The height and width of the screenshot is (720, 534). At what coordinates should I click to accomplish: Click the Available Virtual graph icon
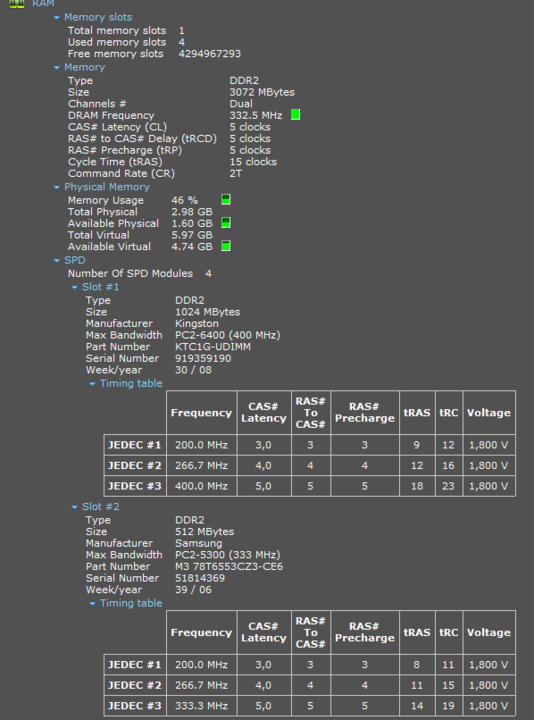click(x=226, y=246)
